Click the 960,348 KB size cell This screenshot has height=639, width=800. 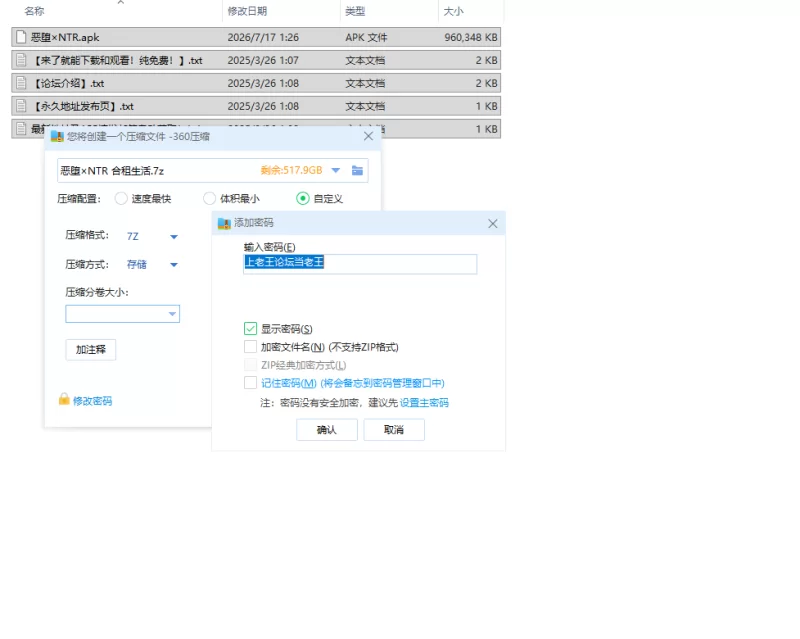tap(470, 37)
